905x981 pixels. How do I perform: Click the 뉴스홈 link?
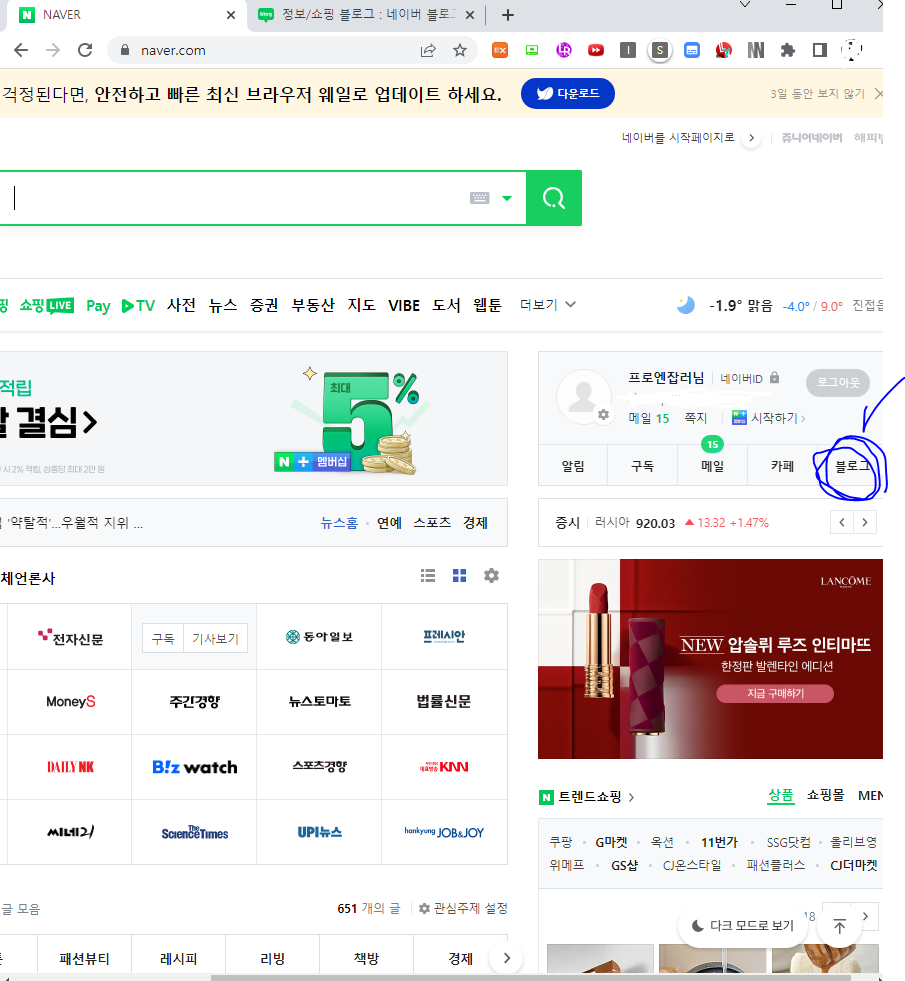pyautogui.click(x=339, y=523)
